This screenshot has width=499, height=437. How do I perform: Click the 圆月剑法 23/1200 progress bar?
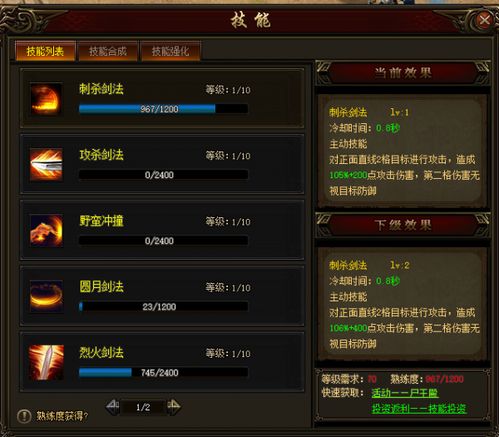163,306
